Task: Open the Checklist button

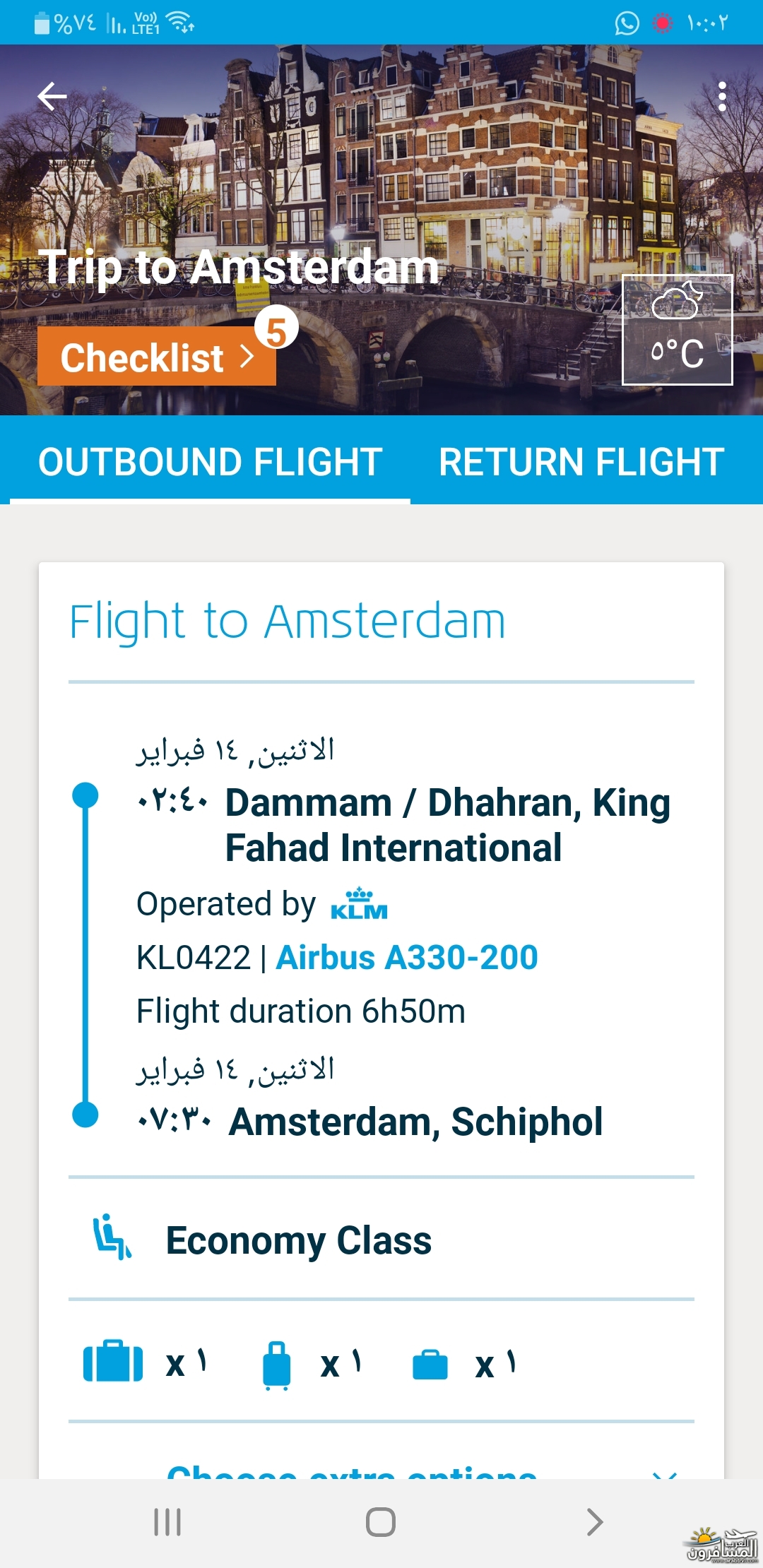Action: (157, 356)
